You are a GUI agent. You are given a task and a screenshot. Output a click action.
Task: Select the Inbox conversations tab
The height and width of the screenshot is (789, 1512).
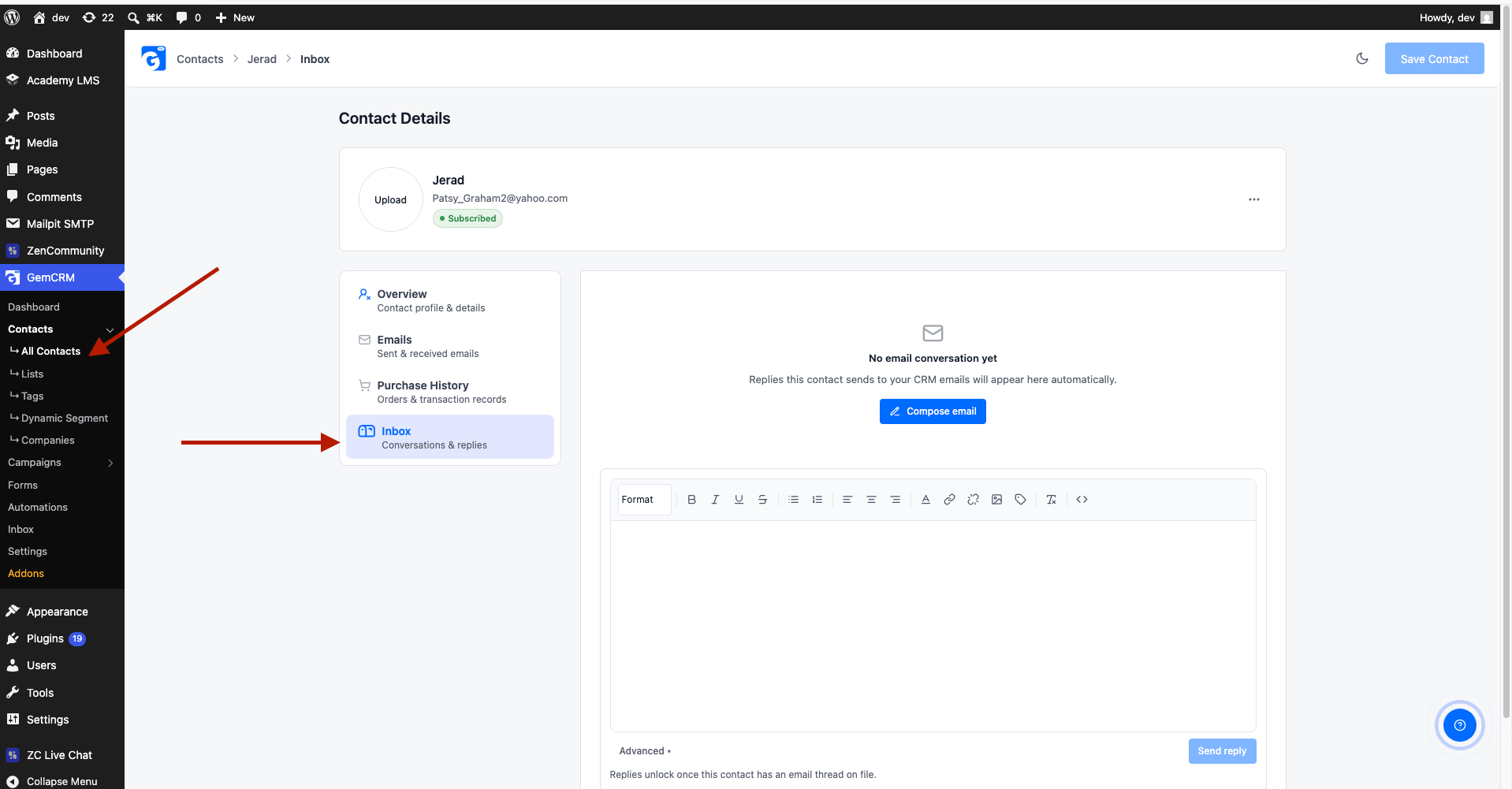tap(450, 437)
